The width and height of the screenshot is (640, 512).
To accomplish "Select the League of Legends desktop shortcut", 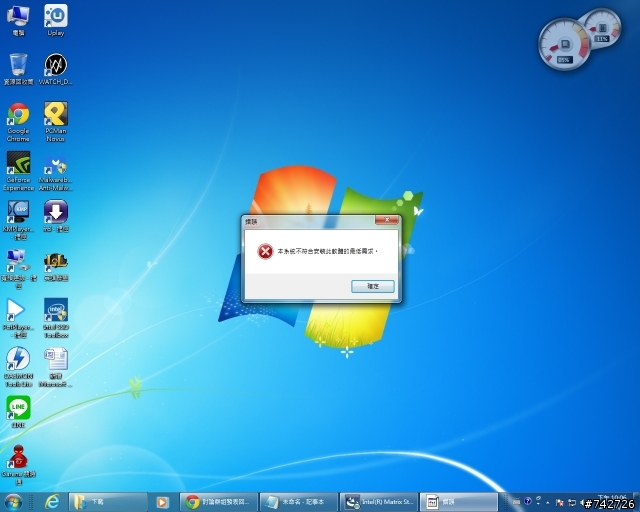I will [56, 265].
